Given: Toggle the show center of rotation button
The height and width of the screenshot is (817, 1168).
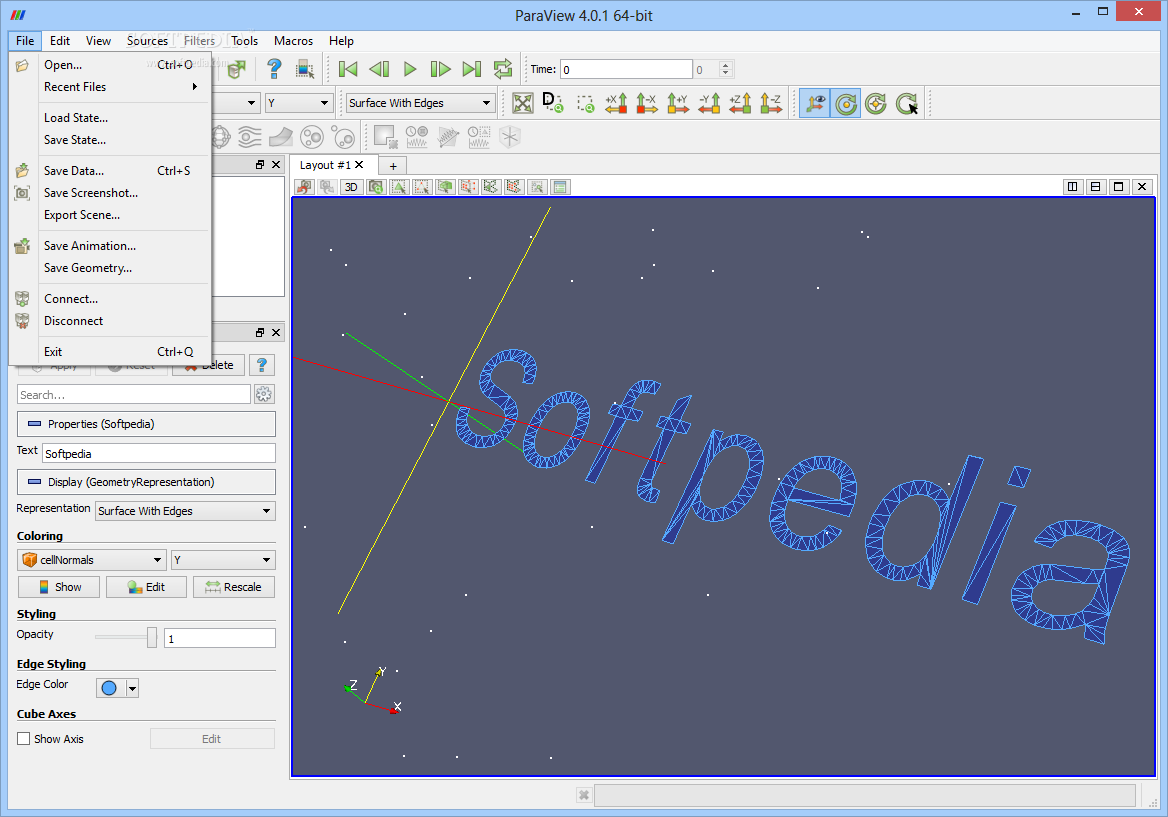Looking at the screenshot, I should coord(845,104).
